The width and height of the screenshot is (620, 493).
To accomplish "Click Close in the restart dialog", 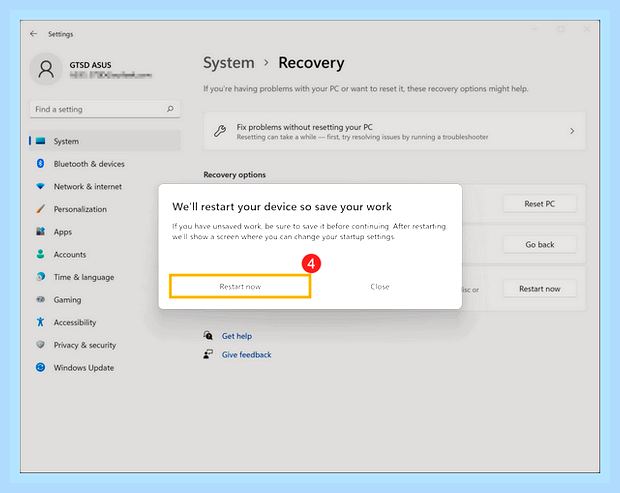I will coord(380,286).
